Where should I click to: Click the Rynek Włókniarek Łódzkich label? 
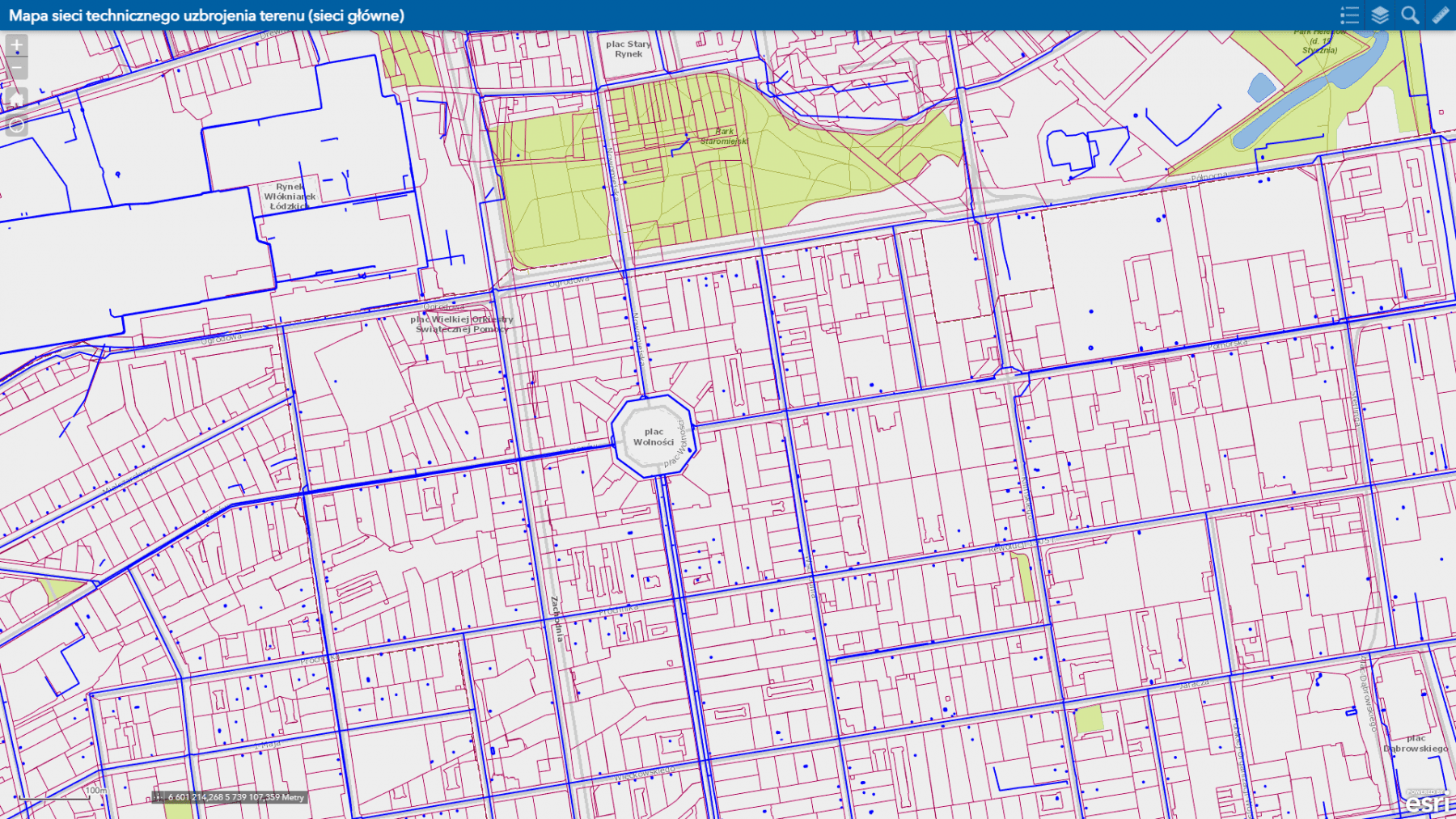(x=290, y=196)
